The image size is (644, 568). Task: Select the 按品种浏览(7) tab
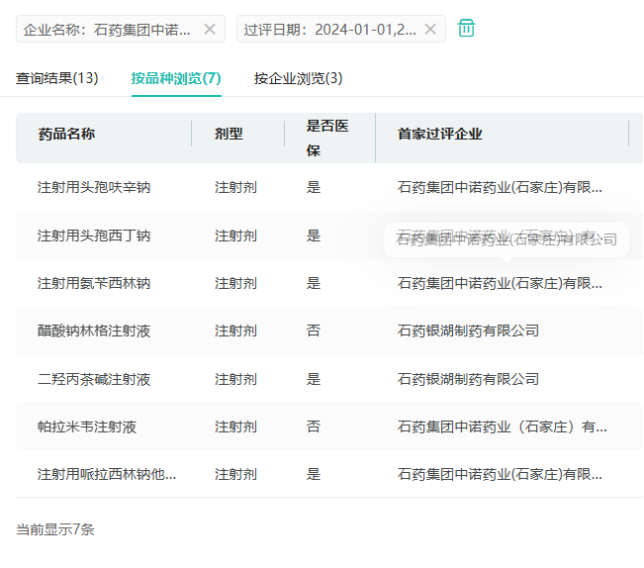pos(176,78)
